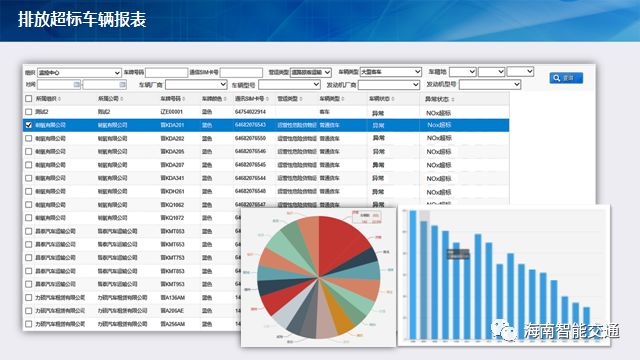Click the blue search (查询) button
The width and height of the screenshot is (640, 360).
tap(566, 78)
